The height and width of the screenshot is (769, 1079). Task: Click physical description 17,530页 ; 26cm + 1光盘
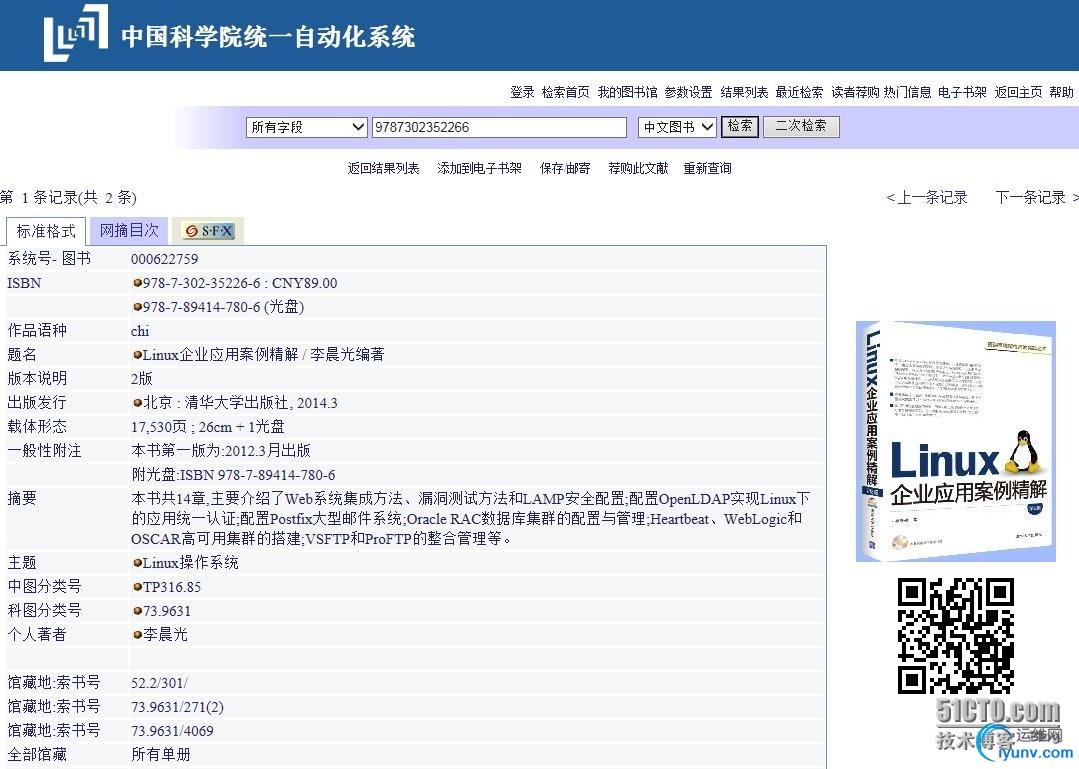[208, 426]
